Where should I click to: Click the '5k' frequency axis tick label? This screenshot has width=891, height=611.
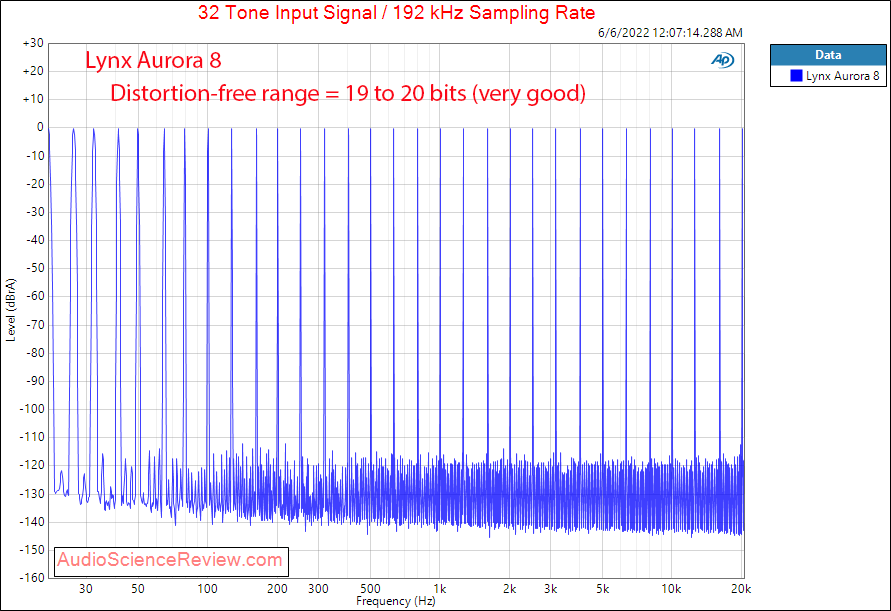point(603,589)
